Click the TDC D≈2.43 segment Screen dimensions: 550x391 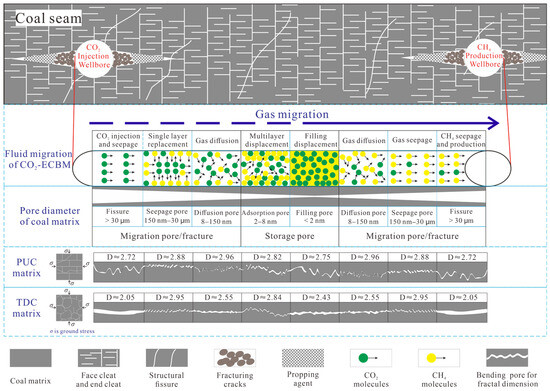point(315,308)
